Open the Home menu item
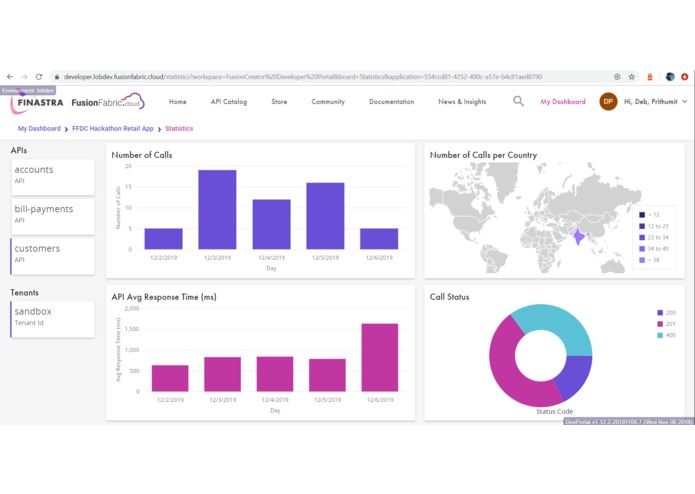This screenshot has height=494, width=695. pos(177,101)
